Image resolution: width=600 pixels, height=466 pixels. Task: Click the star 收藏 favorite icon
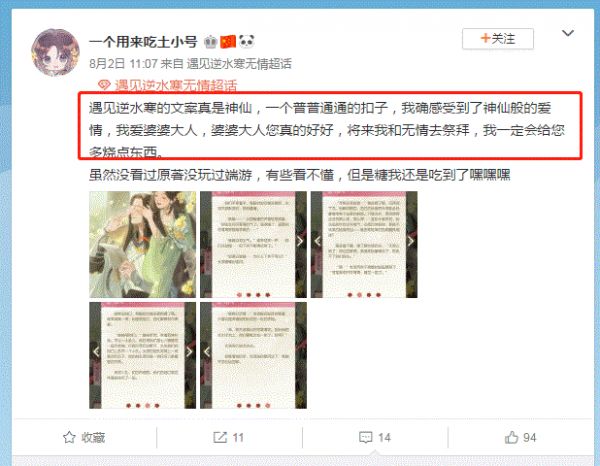69,437
